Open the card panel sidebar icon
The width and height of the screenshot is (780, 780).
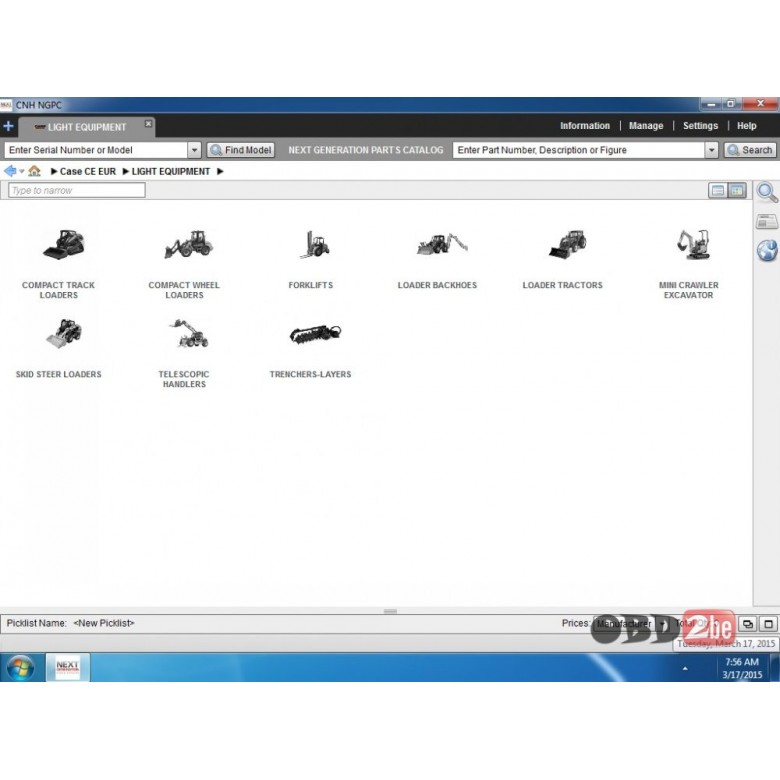[767, 221]
